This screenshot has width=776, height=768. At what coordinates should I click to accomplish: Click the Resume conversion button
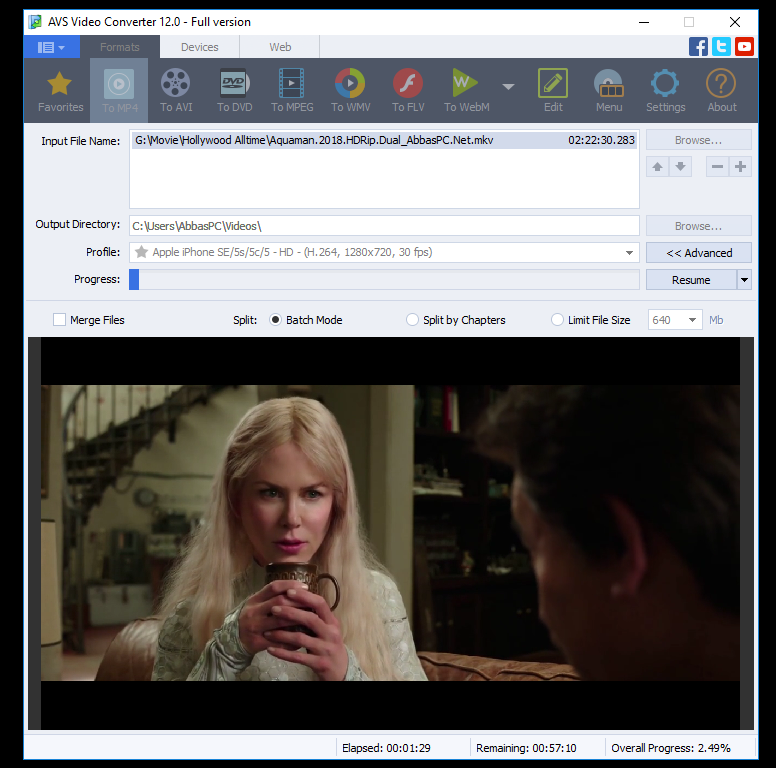[x=691, y=280]
